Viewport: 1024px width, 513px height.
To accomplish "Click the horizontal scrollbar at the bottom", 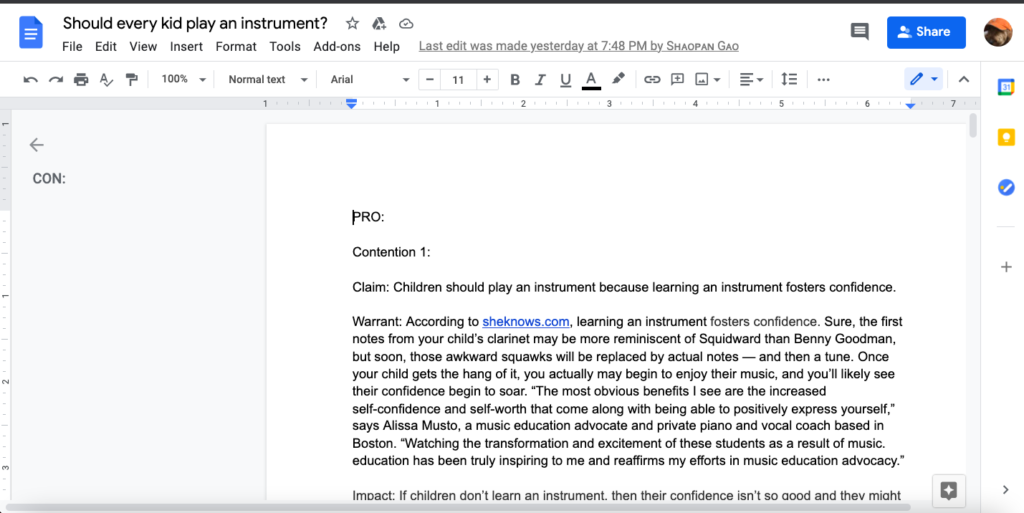I will point(457,507).
